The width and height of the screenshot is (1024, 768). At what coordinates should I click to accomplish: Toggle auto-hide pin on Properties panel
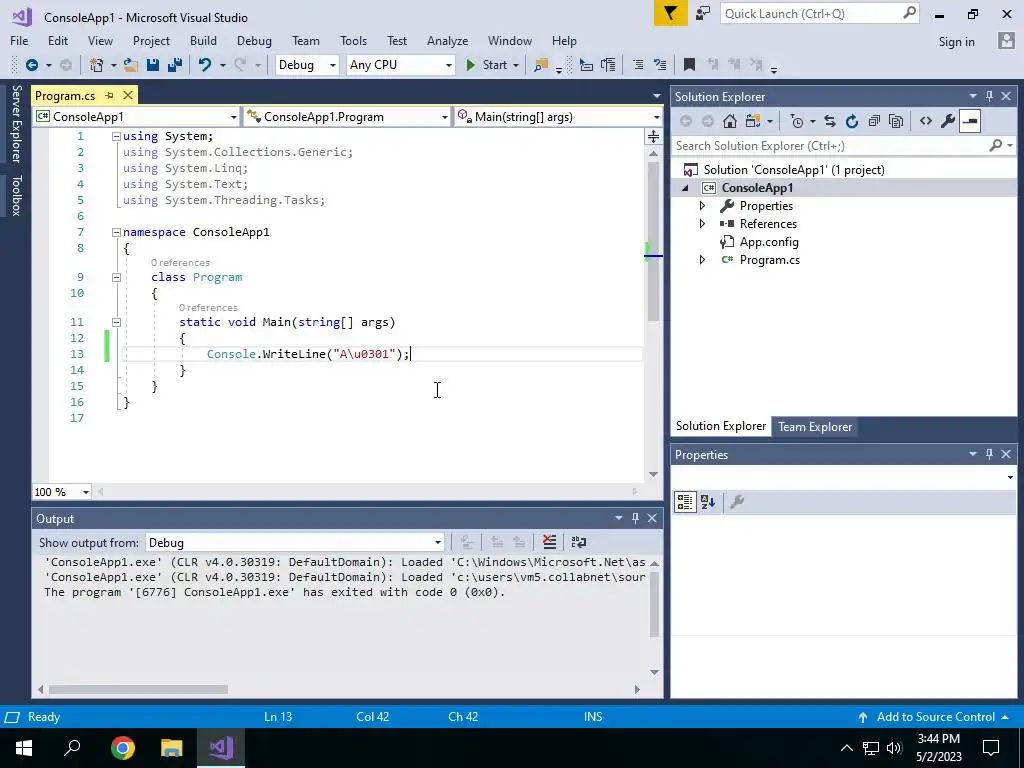tap(989, 454)
